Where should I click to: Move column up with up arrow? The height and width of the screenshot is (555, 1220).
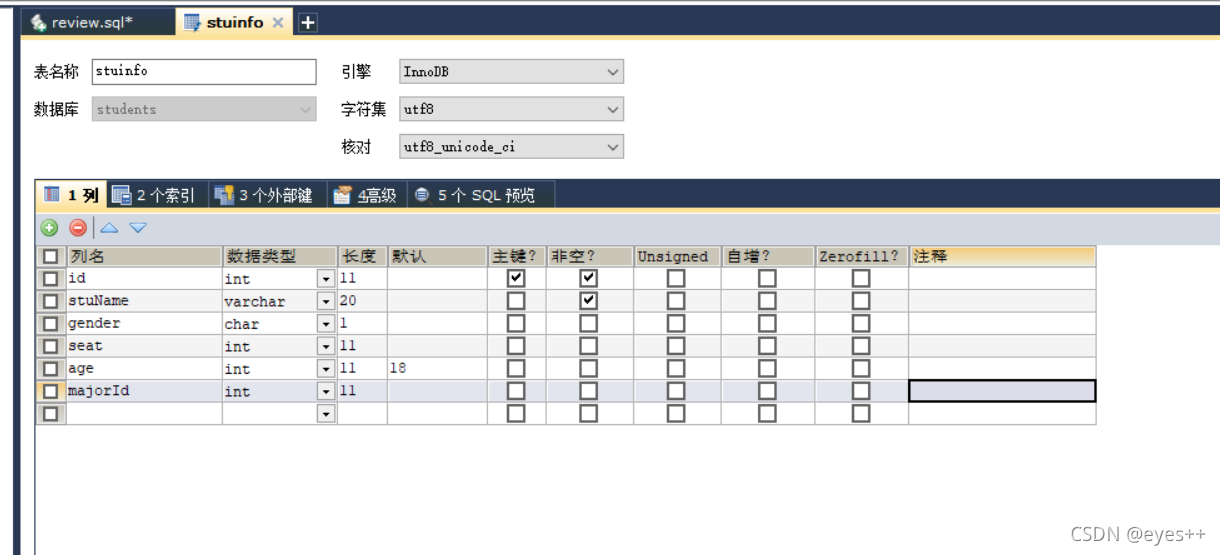(x=109, y=228)
